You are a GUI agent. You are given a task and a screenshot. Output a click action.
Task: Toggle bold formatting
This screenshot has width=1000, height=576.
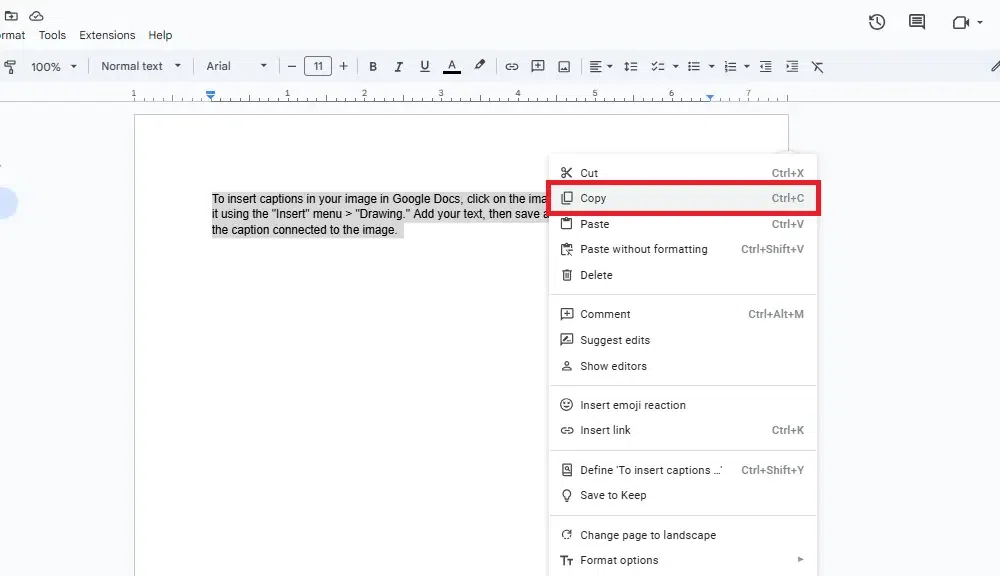372,66
